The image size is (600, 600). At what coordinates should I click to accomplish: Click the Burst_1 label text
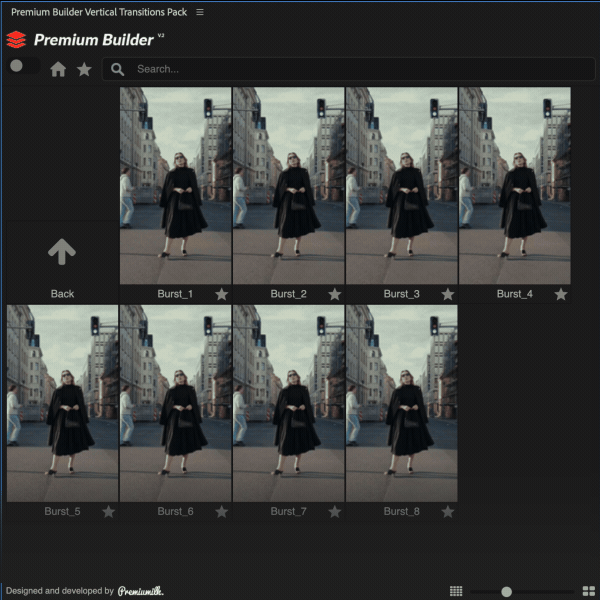click(175, 294)
